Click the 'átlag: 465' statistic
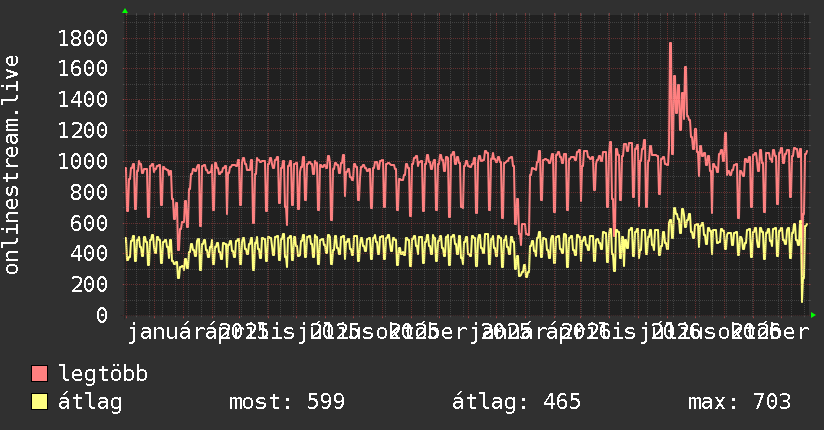 tap(517, 402)
